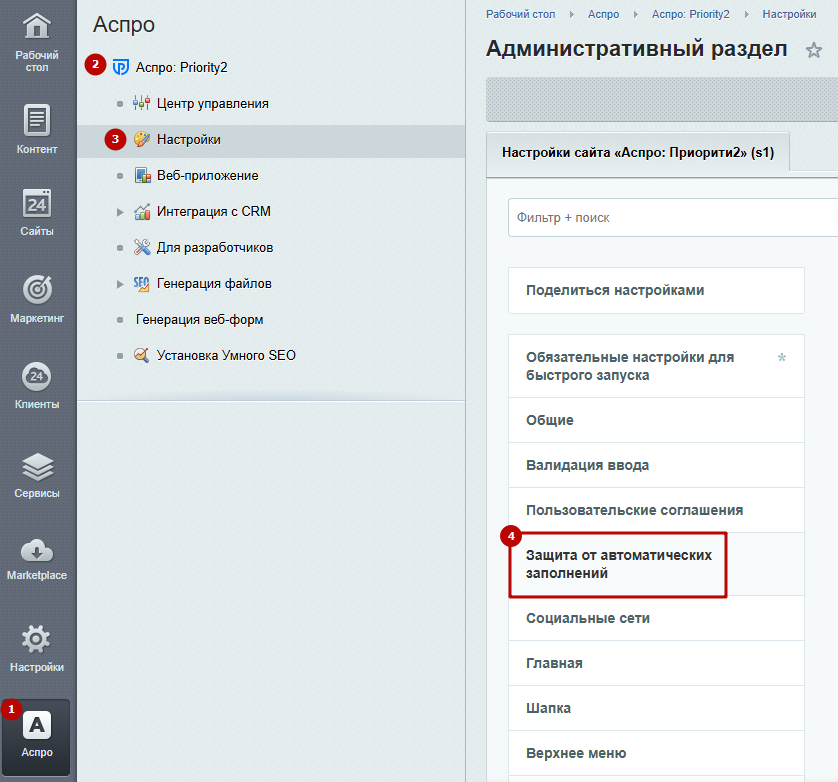This screenshot has height=782, width=838.
Task: Open the Настройки gear icon in sidebar
Action: point(36,639)
